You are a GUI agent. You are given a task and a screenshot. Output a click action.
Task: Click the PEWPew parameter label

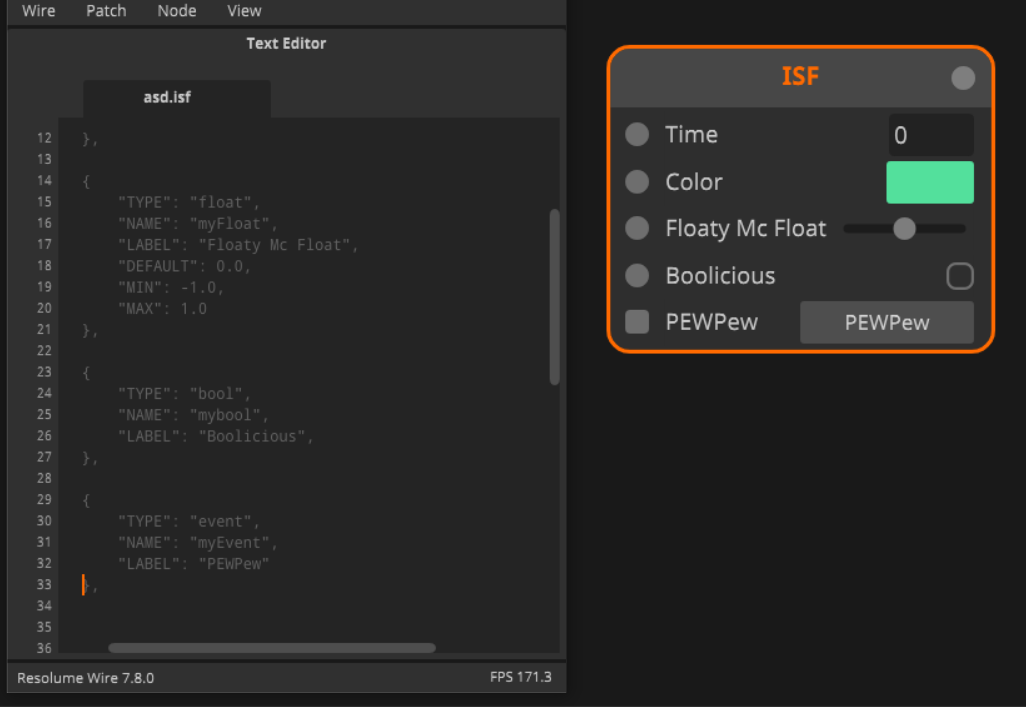pyautogui.click(x=712, y=322)
